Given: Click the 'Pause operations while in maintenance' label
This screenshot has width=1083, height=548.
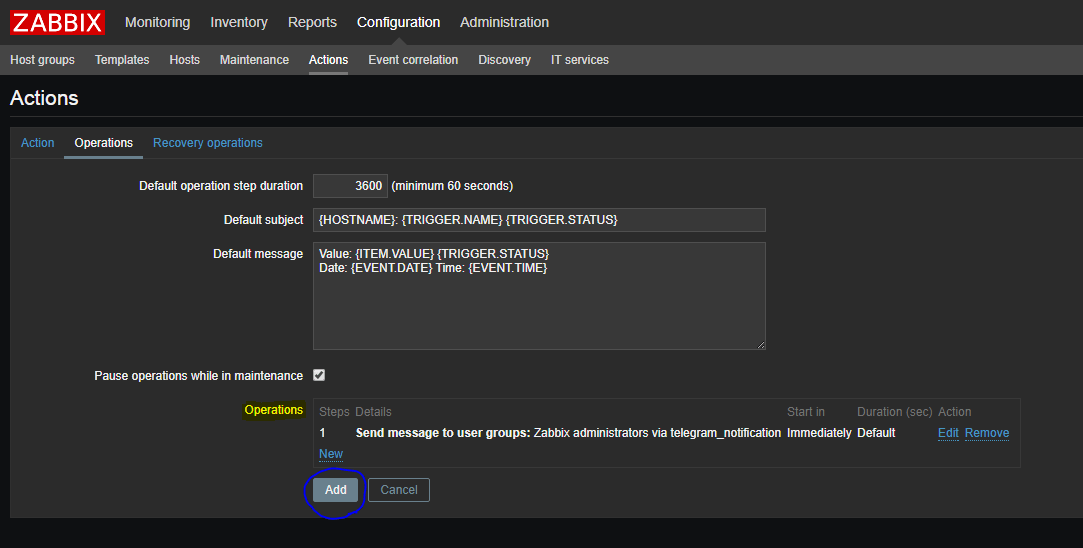Looking at the screenshot, I should tap(198, 376).
